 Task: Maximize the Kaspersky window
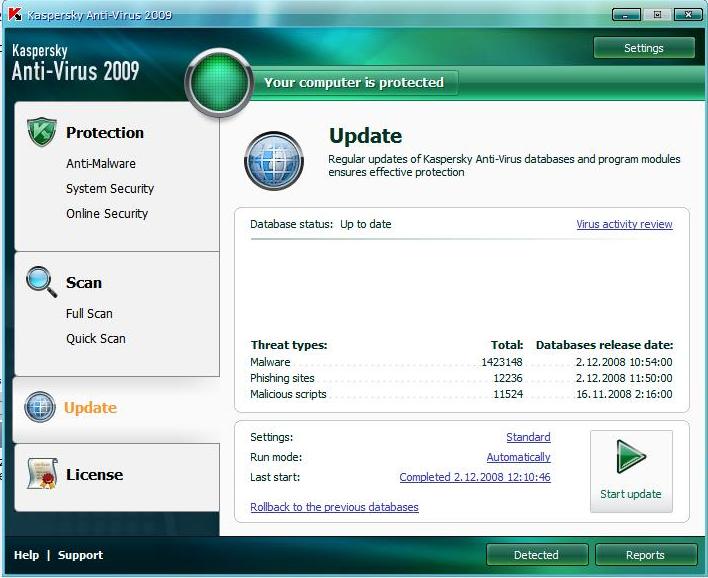click(657, 14)
